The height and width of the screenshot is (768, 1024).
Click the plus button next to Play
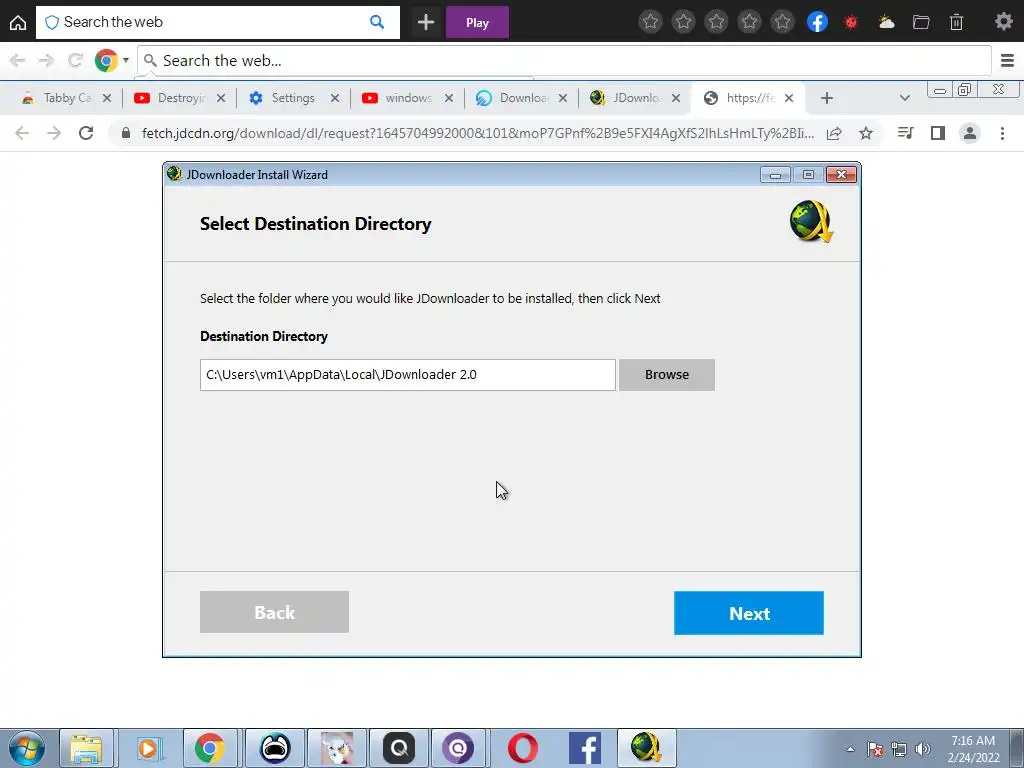[426, 22]
